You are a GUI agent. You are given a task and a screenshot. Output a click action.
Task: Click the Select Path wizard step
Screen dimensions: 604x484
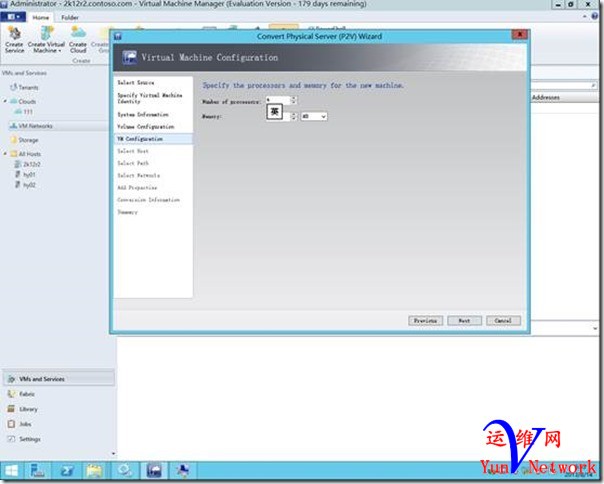click(133, 163)
